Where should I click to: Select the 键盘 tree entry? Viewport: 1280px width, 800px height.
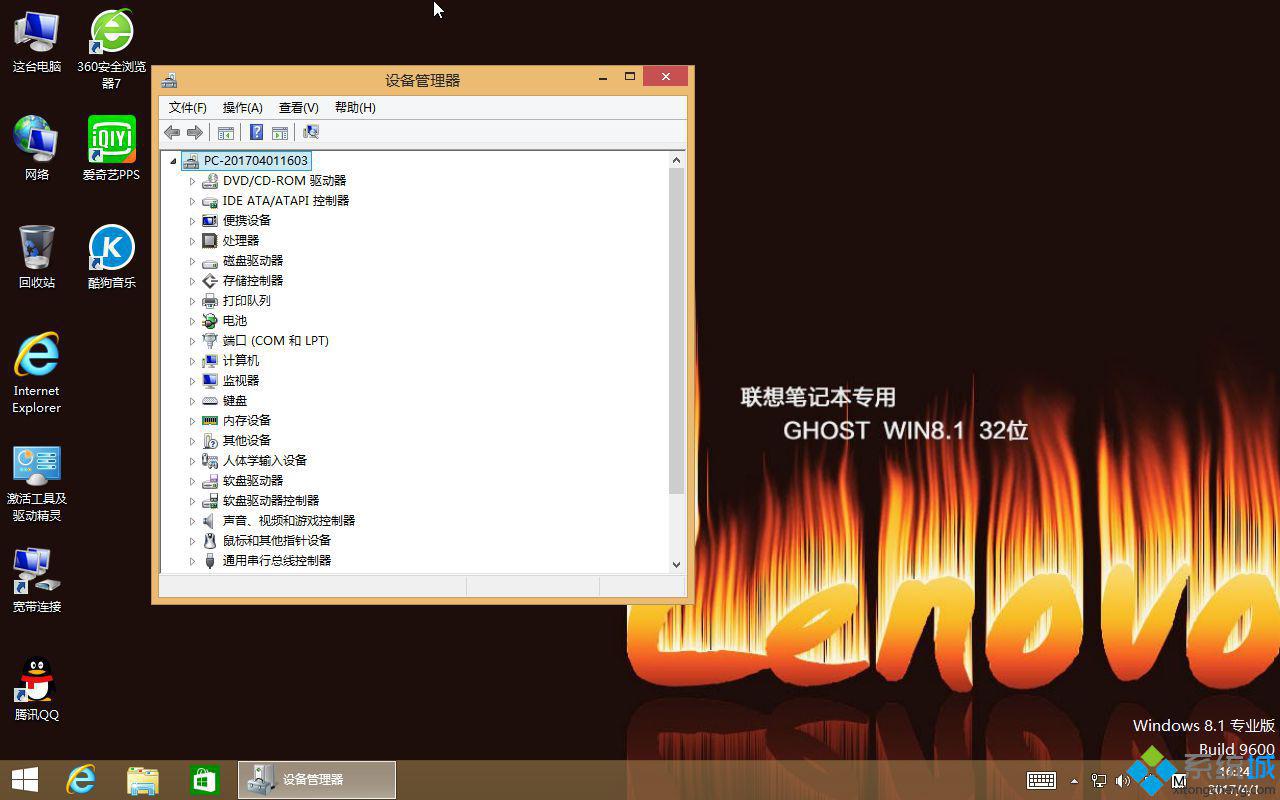coord(235,400)
